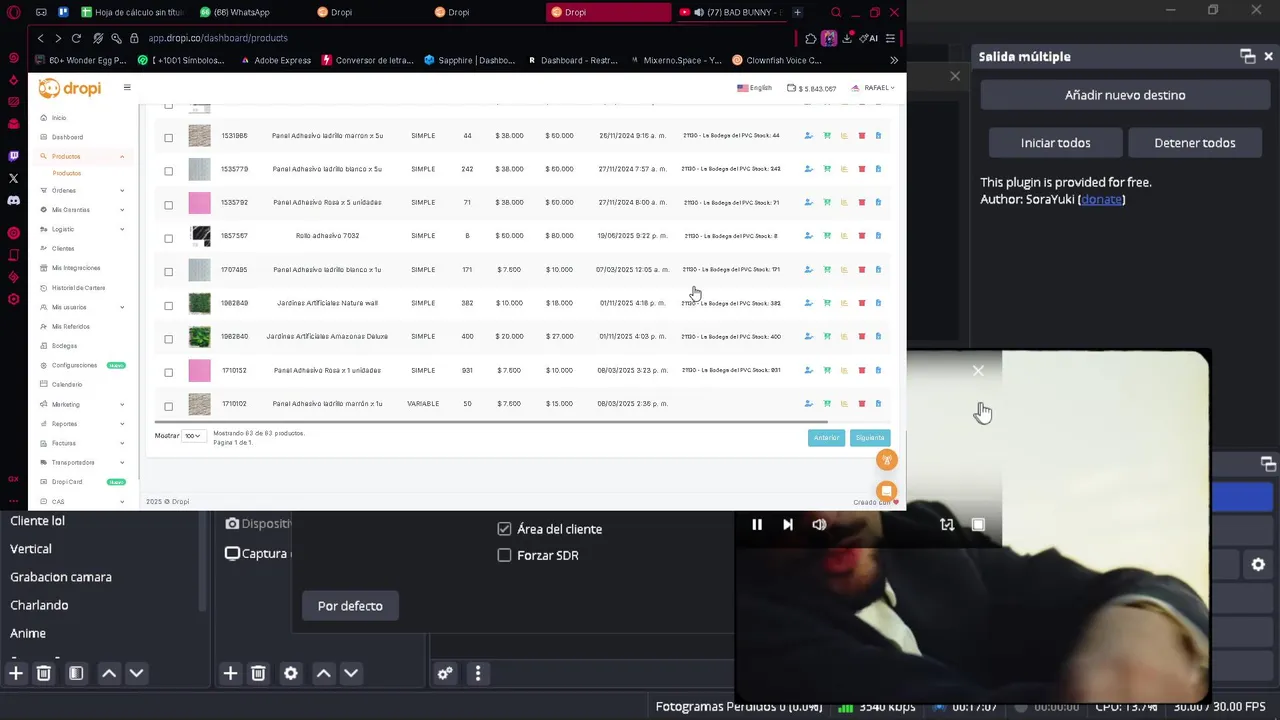The image size is (1280, 720).
Task: Collapse Productos sidebar section
Action: tap(82, 157)
